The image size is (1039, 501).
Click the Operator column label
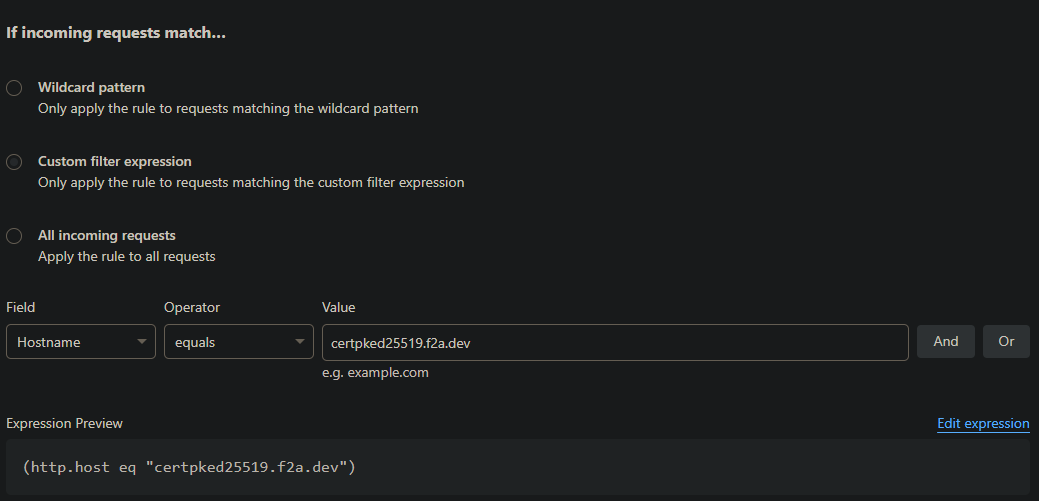(191, 307)
